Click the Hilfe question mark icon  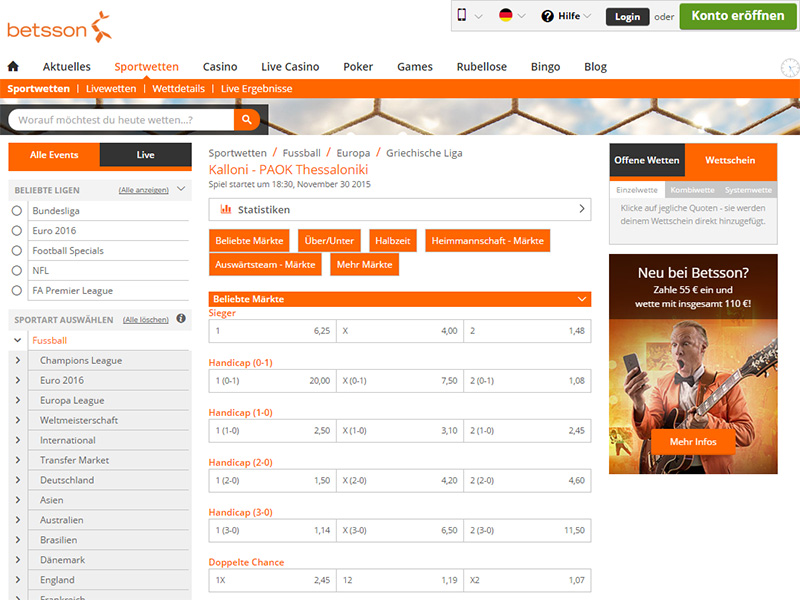pos(547,16)
